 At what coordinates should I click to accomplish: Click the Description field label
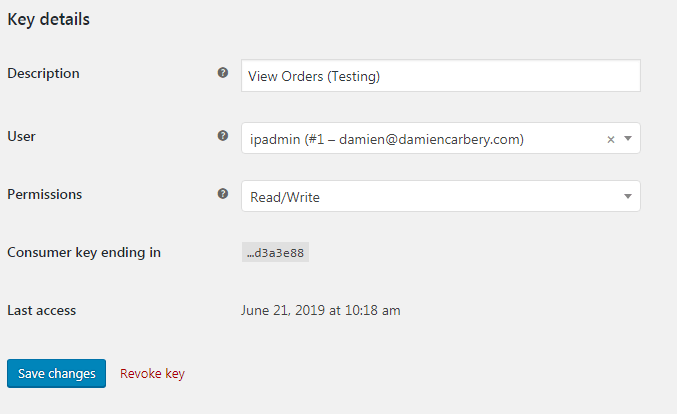tap(43, 73)
